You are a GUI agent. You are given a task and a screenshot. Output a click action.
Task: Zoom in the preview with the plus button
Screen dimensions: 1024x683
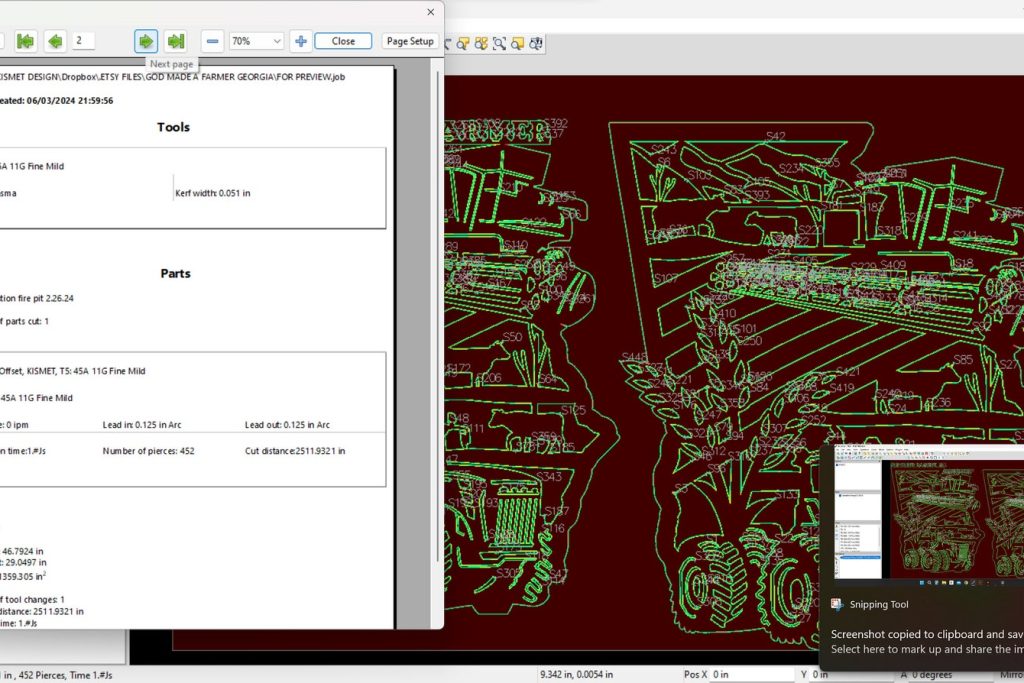[300, 41]
